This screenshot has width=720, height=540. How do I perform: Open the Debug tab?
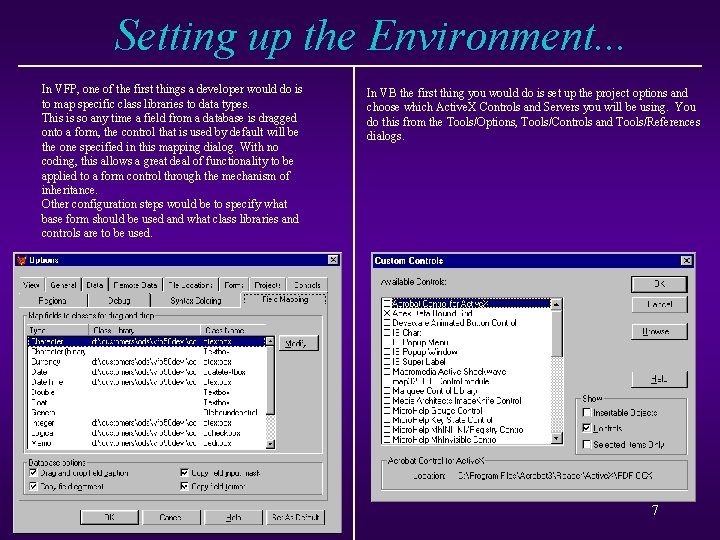click(x=119, y=300)
